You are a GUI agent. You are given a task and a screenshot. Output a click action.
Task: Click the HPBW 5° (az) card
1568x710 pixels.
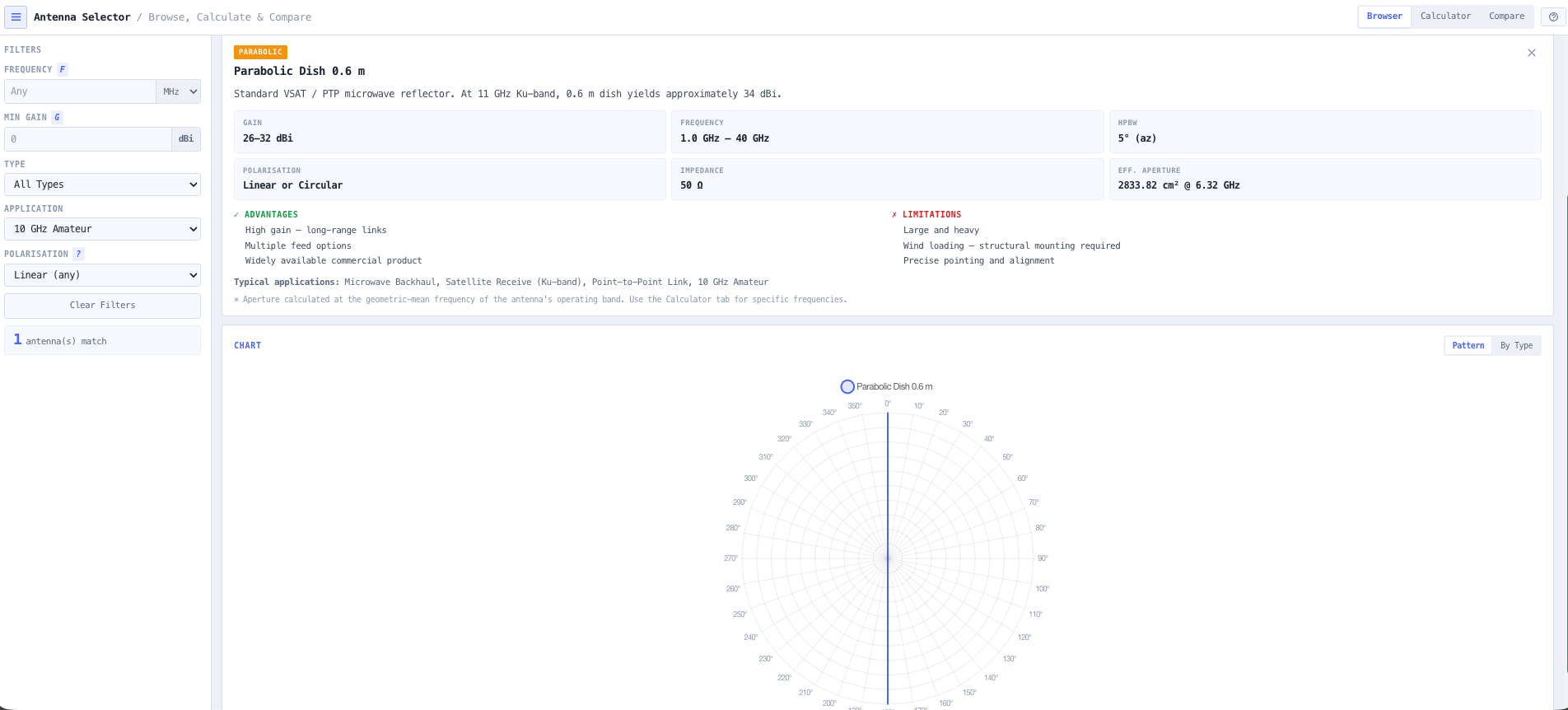click(1325, 132)
